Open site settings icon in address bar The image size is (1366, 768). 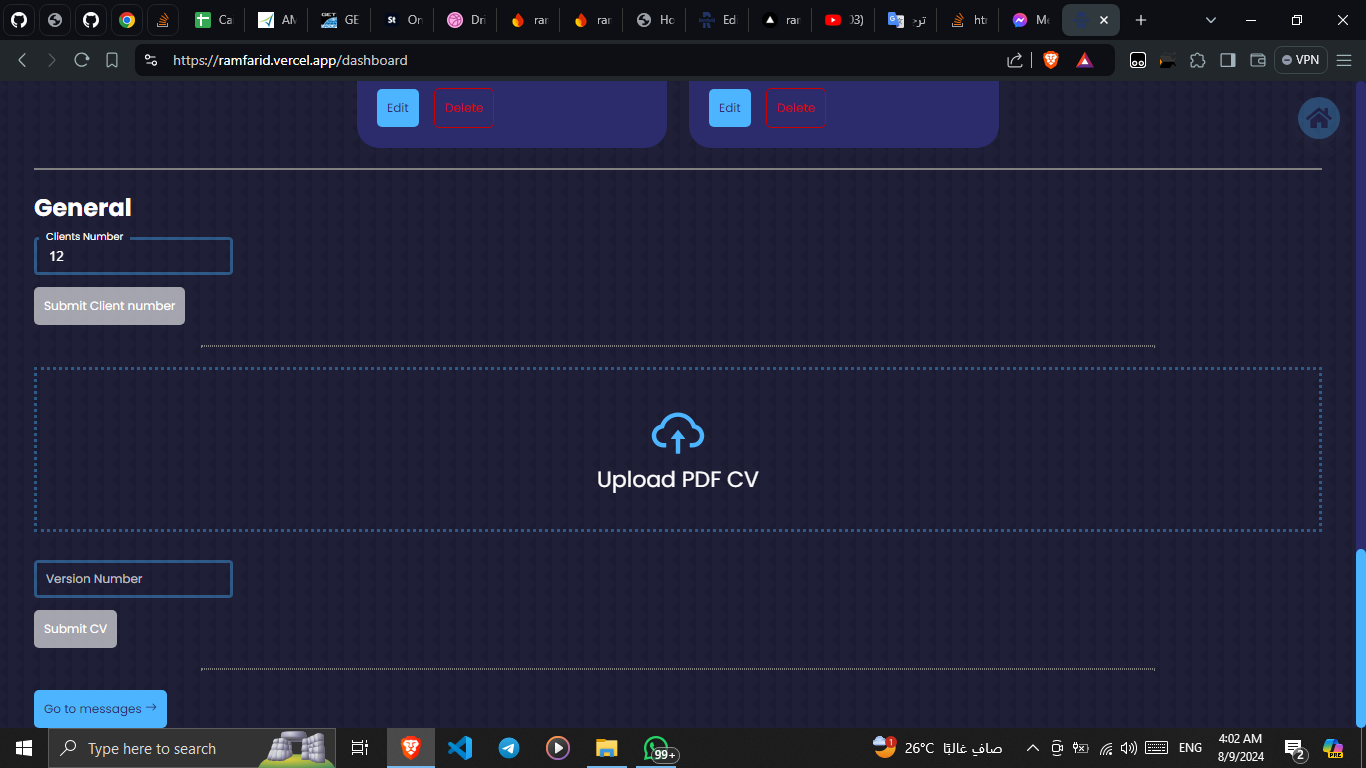coord(151,60)
